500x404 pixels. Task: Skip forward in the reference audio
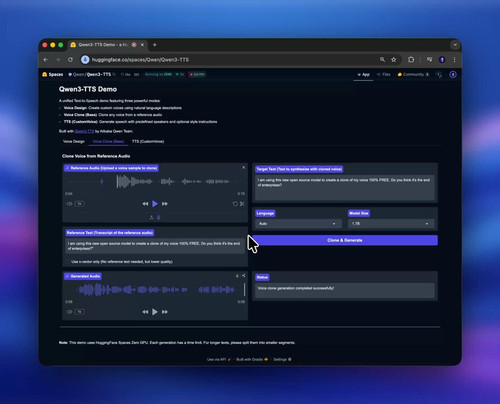pos(165,204)
